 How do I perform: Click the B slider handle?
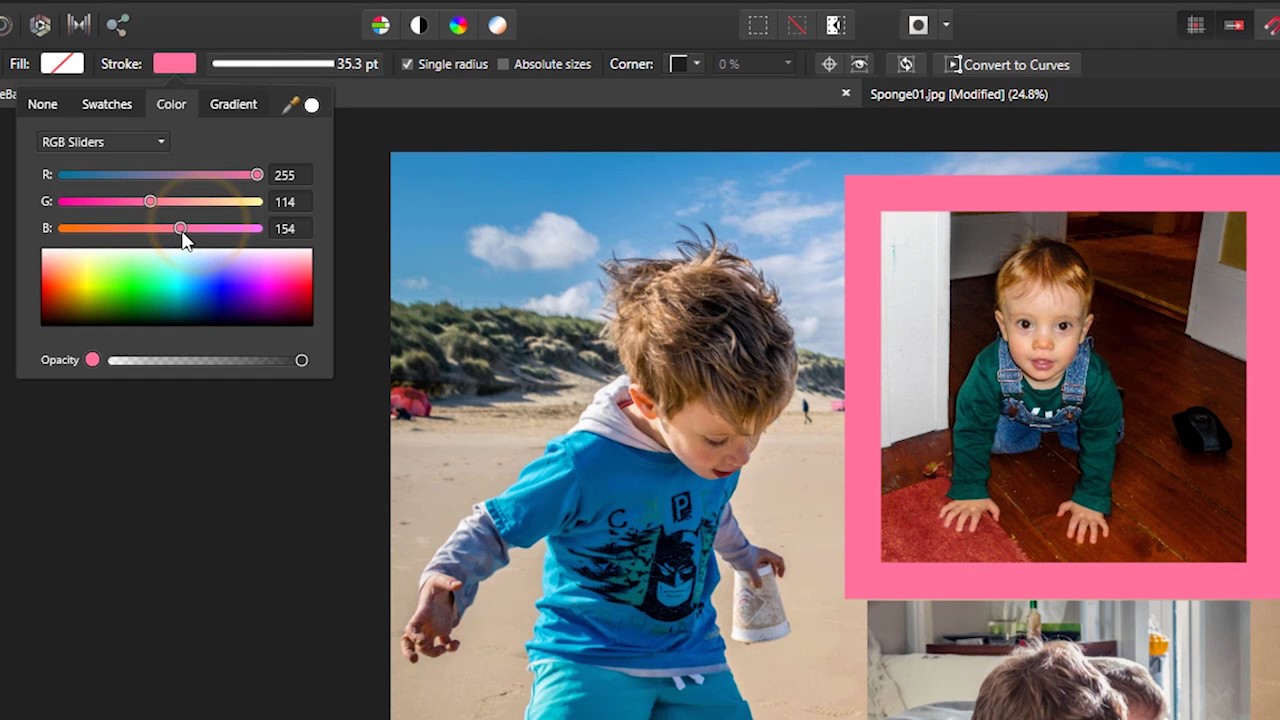click(x=180, y=229)
